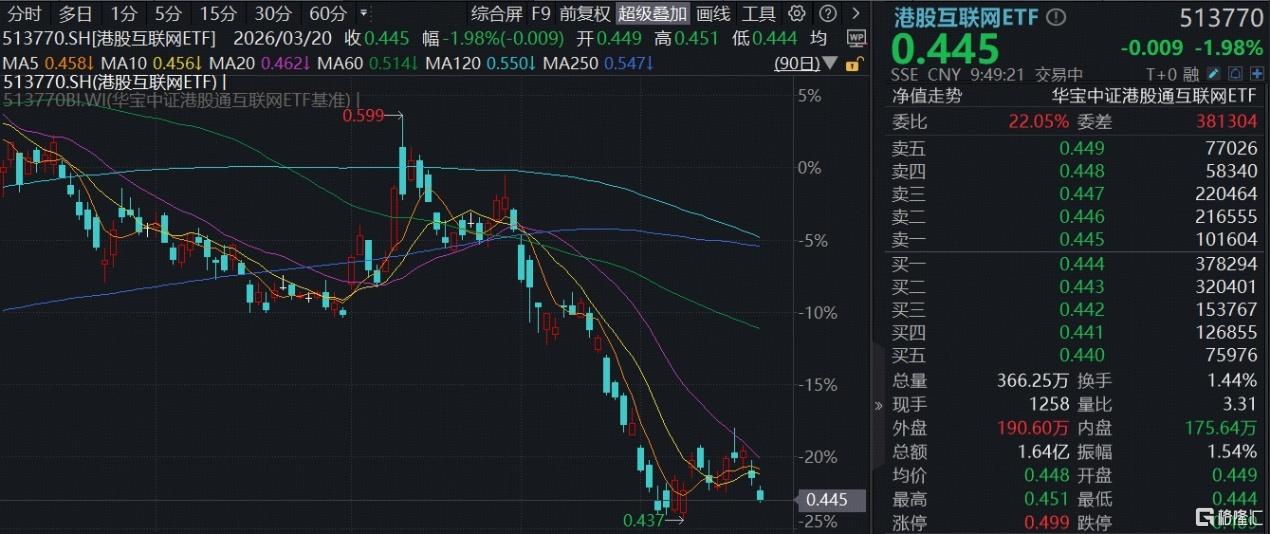Click the MA5 0.458 indicator label

50,63
